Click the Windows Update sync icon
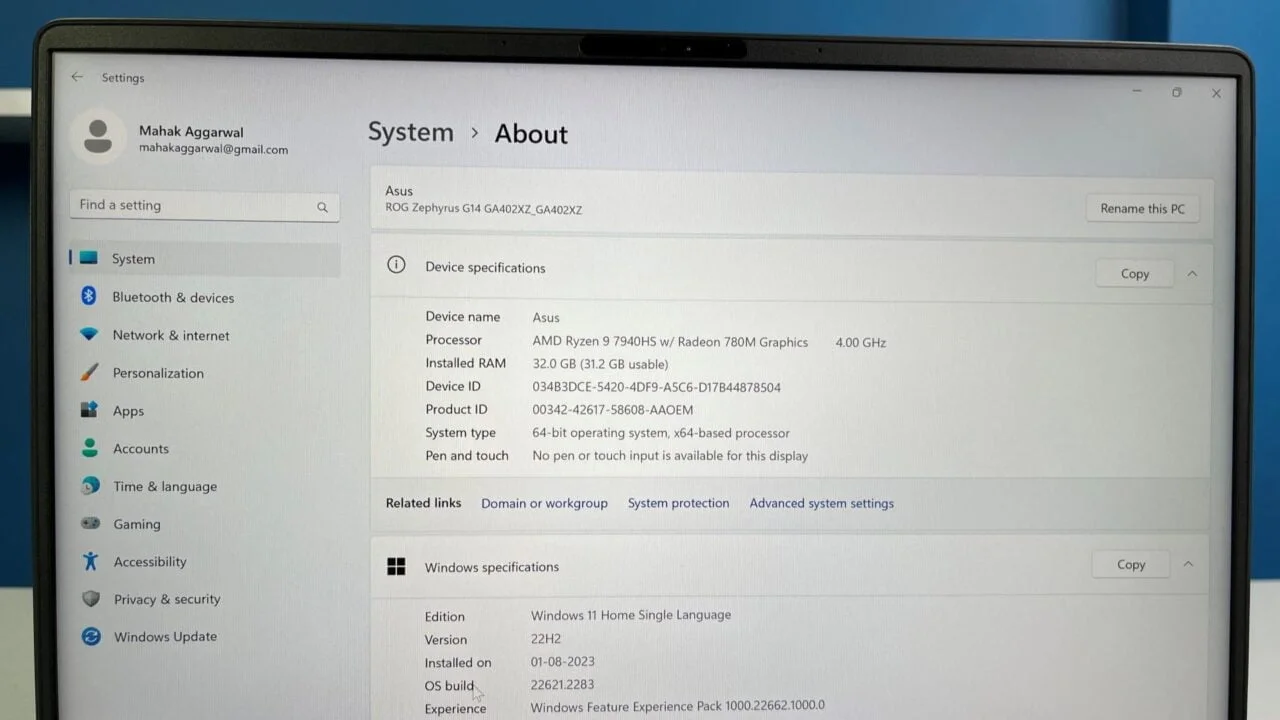 pyautogui.click(x=91, y=636)
